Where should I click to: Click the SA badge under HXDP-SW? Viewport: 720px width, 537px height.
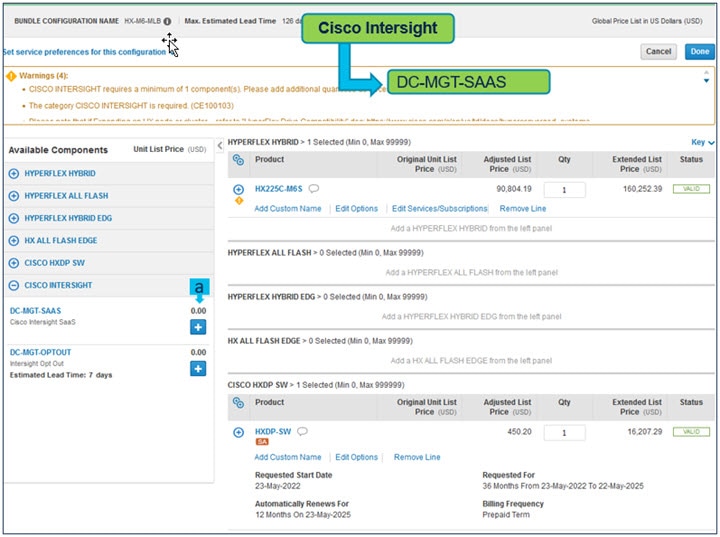[262, 441]
